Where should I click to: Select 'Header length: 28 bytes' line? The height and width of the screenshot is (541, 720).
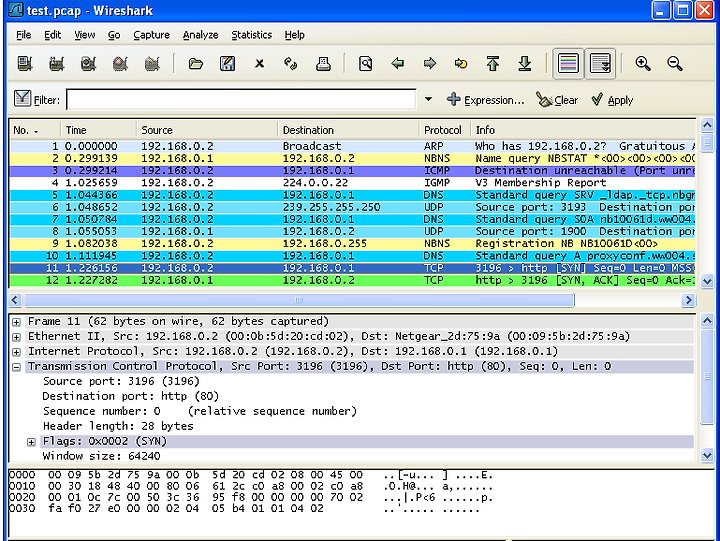(118, 426)
